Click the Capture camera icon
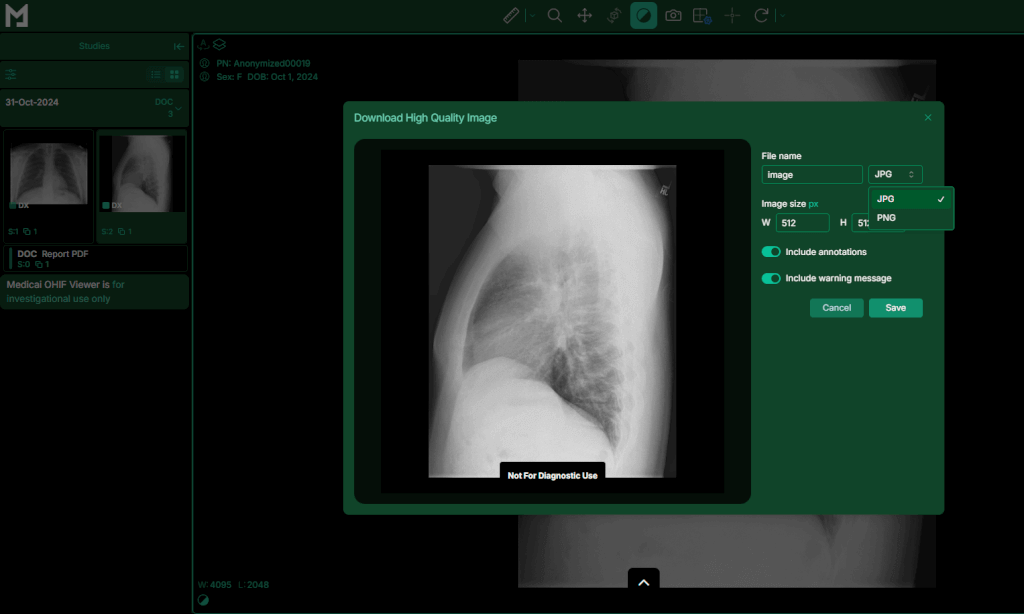Screen dimensions: 1024x614 tap(674, 16)
